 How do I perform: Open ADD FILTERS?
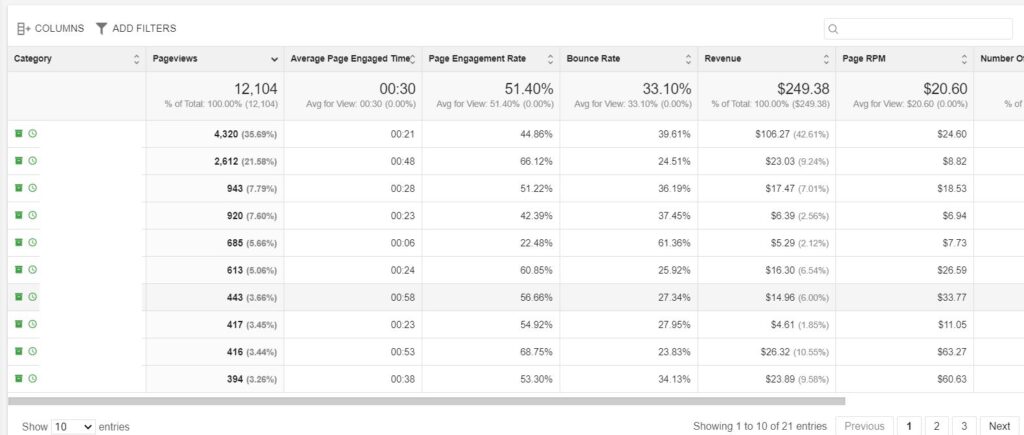(x=136, y=29)
